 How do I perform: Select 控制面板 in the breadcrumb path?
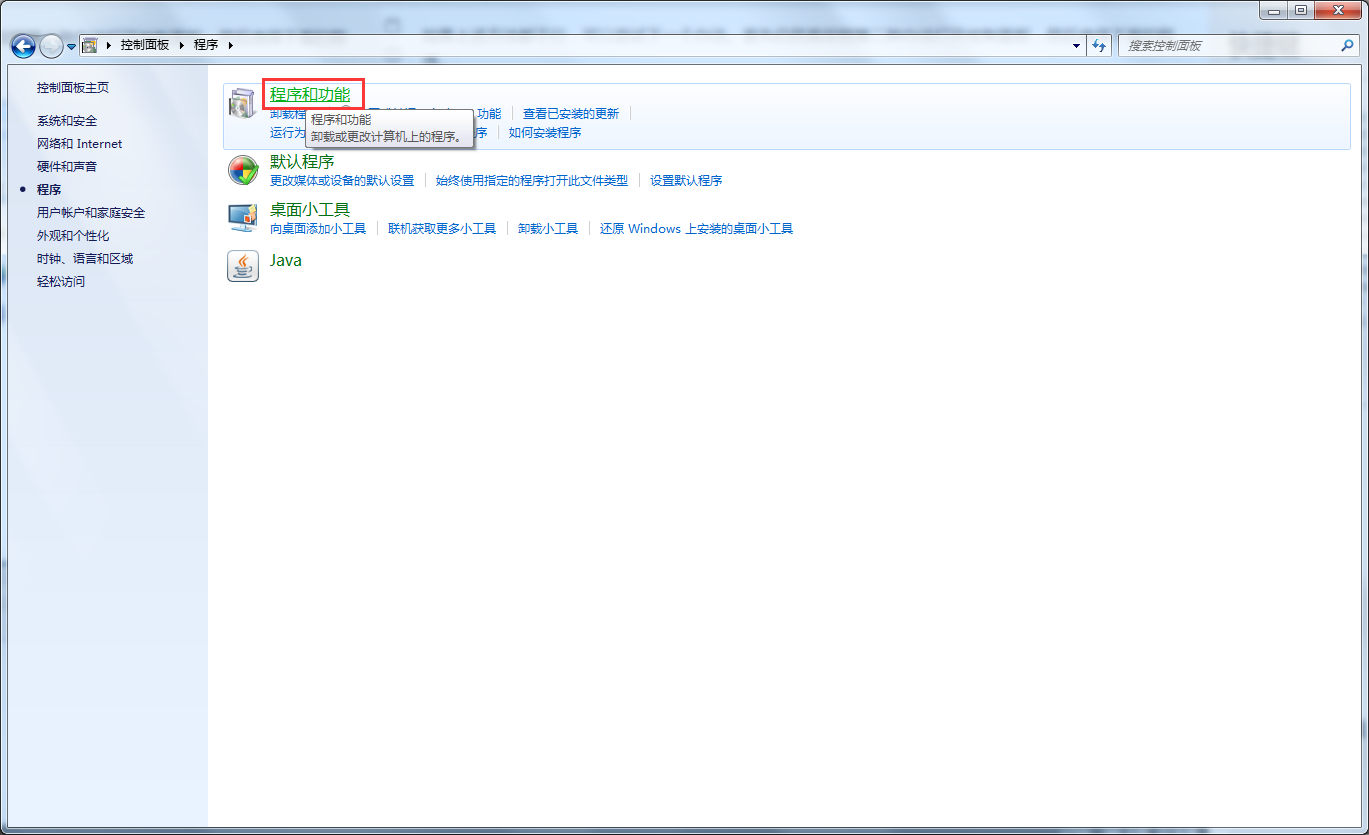coord(145,45)
